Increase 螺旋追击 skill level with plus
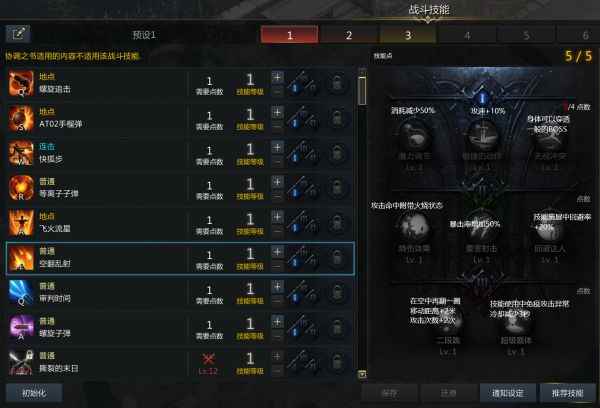This screenshot has width=600, height=408. tap(277, 77)
